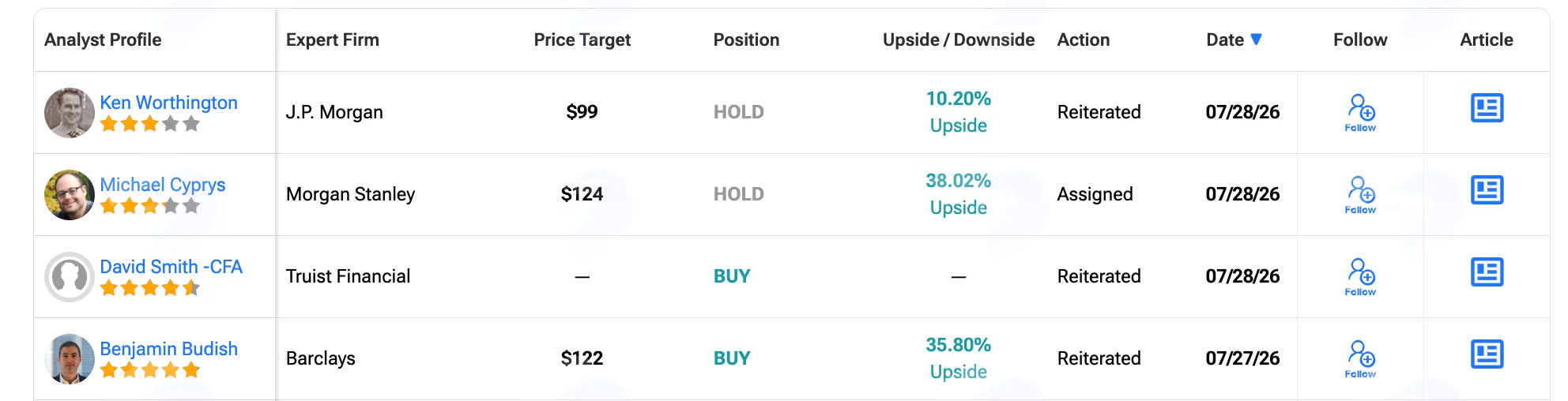Follow analyst Benjamin Budish
The image size is (1568, 401).
[1360, 359]
